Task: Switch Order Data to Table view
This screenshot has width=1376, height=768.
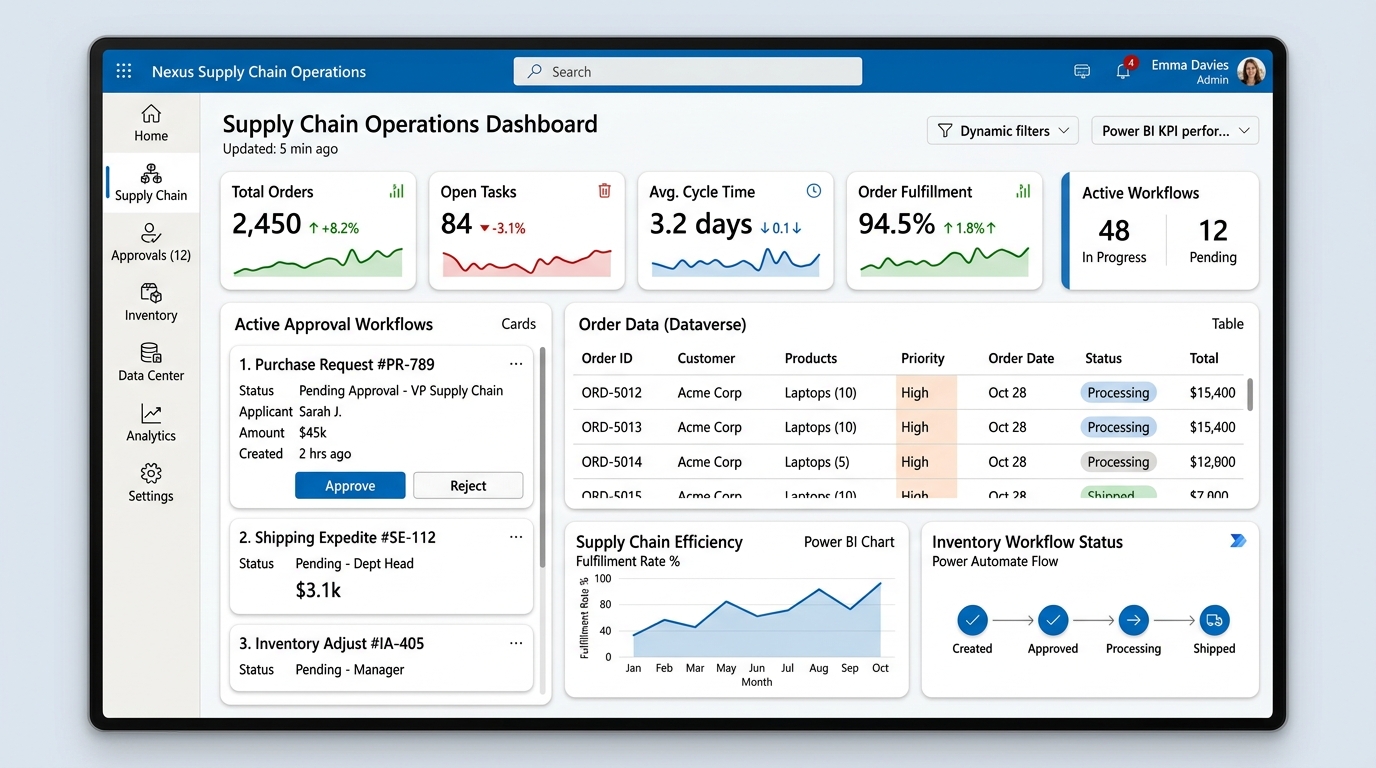Action: (1228, 324)
